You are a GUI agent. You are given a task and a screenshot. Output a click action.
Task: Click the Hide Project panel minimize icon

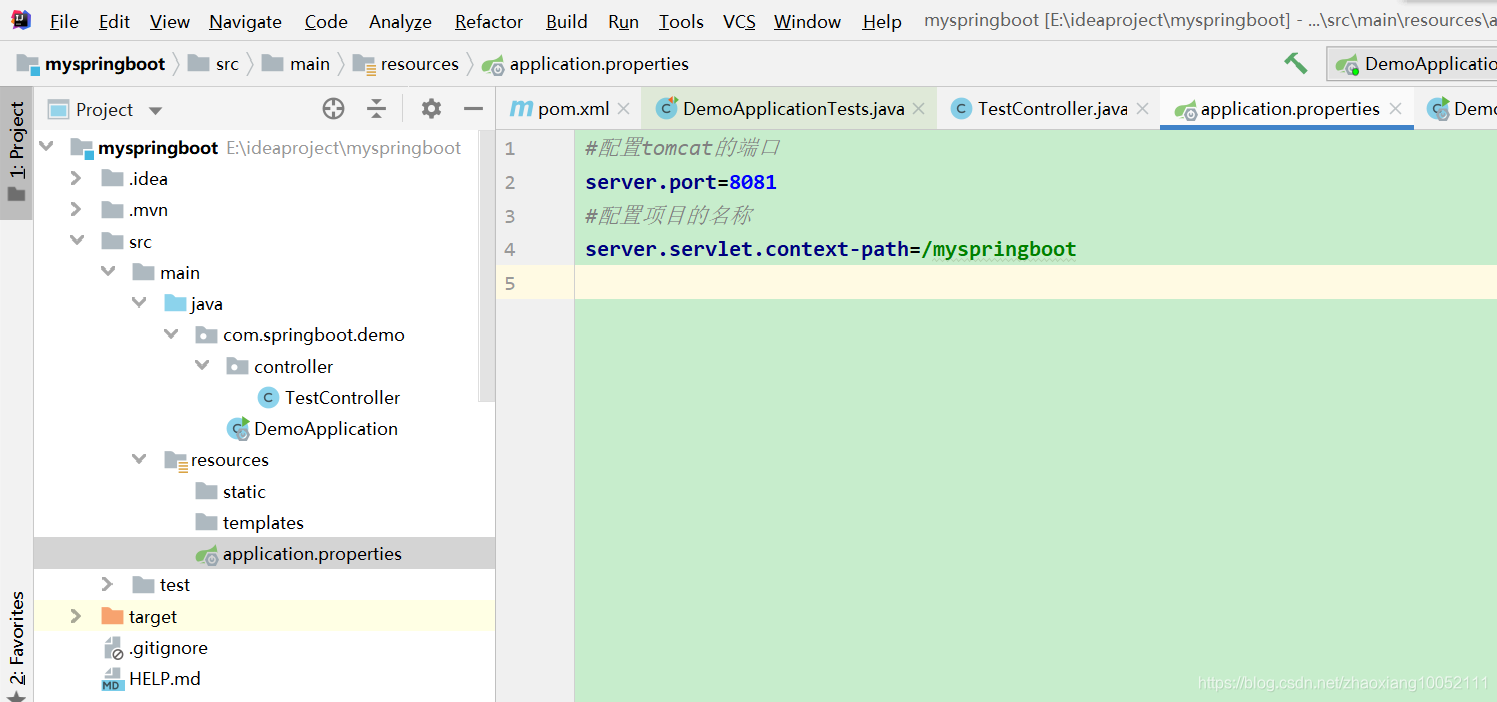pos(473,108)
